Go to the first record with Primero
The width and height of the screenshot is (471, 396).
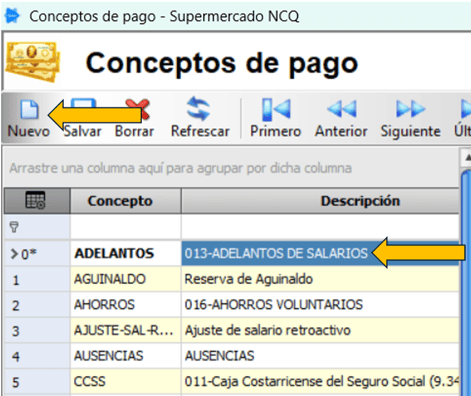pos(276,119)
